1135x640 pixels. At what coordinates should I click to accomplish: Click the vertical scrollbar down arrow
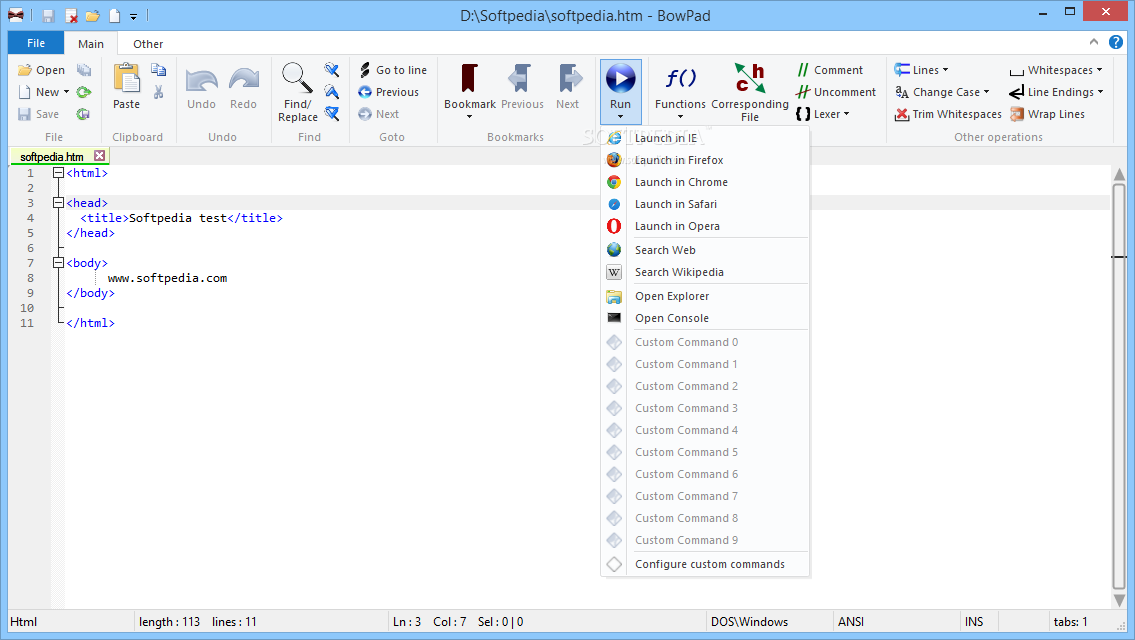(1119, 600)
